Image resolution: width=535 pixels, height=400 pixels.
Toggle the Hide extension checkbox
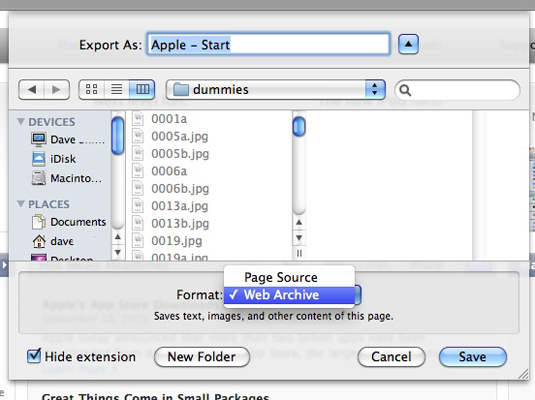(34, 356)
